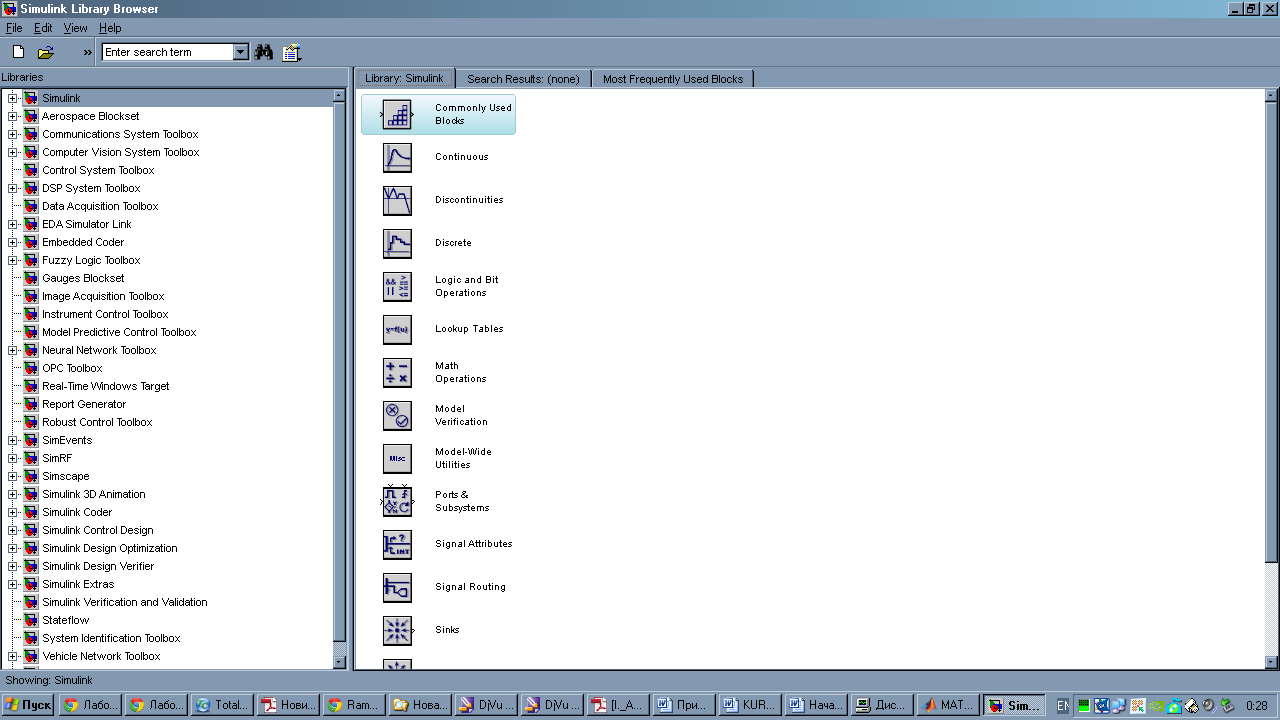The height and width of the screenshot is (720, 1280).
Task: Open the Signal Routing library icon
Action: point(397,587)
